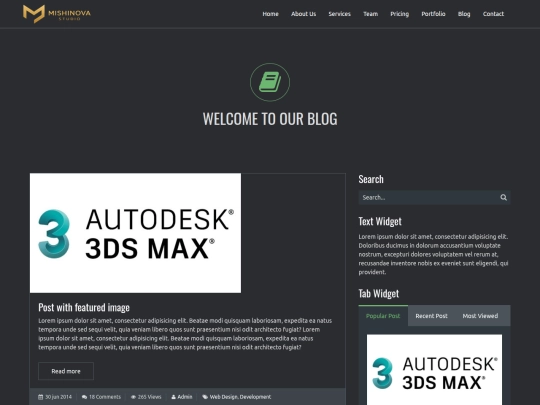540x405 pixels.
Task: Click the sidebar Search heading
Action: point(371,179)
